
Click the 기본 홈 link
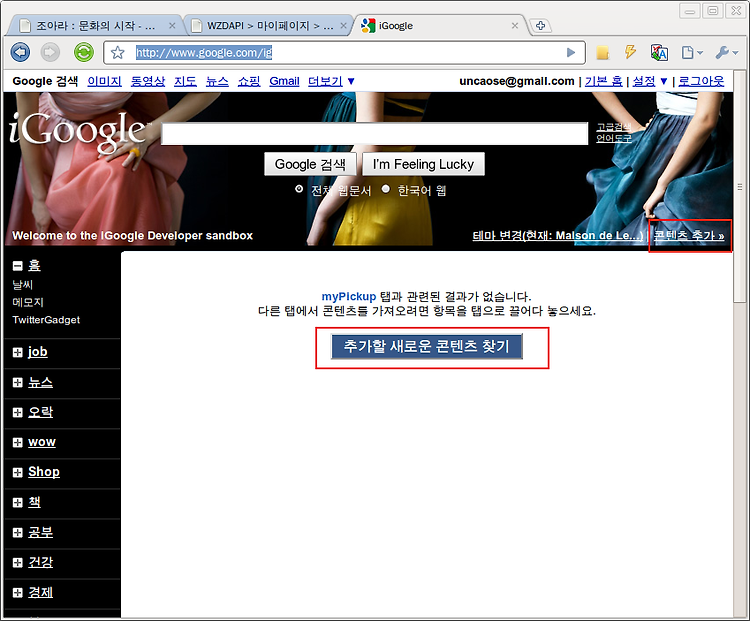[604, 81]
